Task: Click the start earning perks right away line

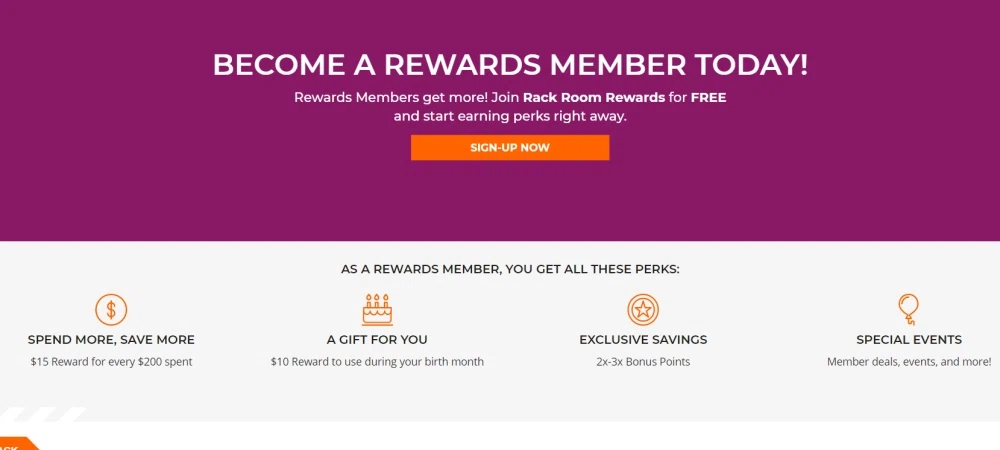Action: 510,116
